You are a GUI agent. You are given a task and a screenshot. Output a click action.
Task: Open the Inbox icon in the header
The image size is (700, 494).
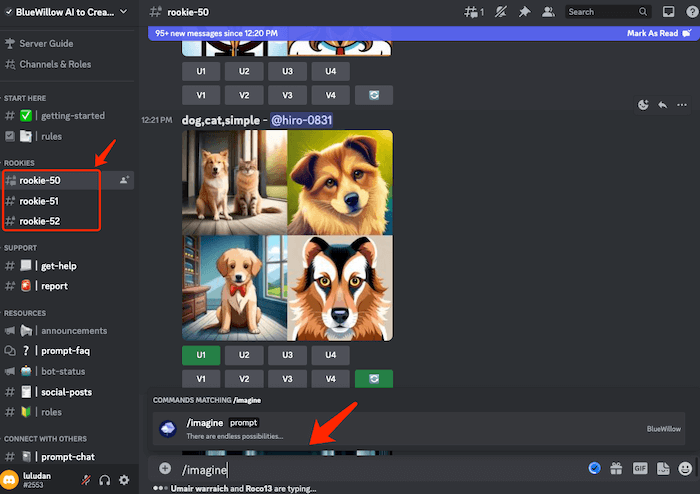coord(669,12)
